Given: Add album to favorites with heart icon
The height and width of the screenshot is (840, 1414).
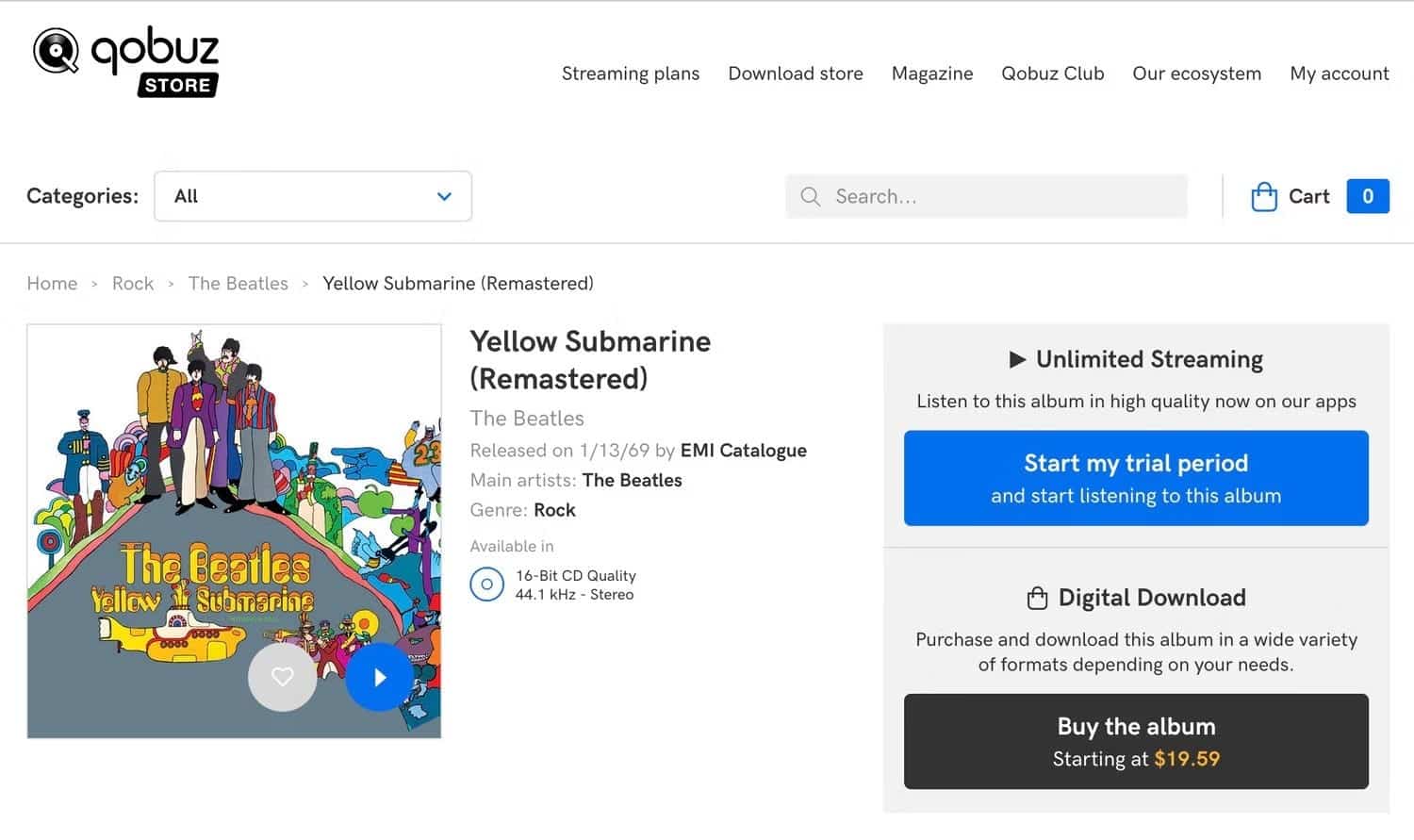Looking at the screenshot, I should [x=282, y=677].
